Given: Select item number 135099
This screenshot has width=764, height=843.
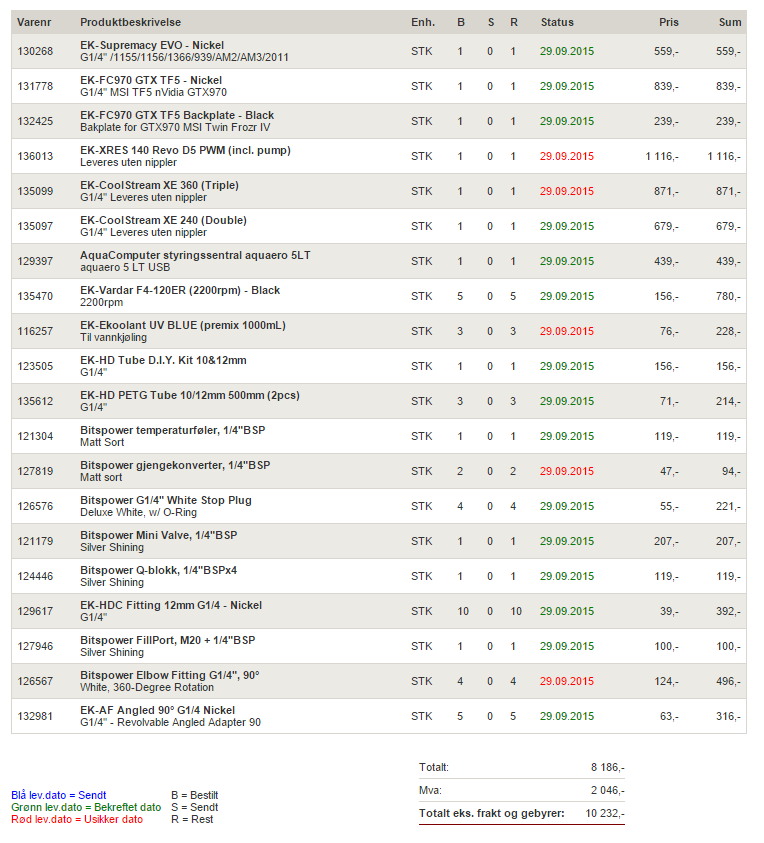Looking at the screenshot, I should pos(35,191).
